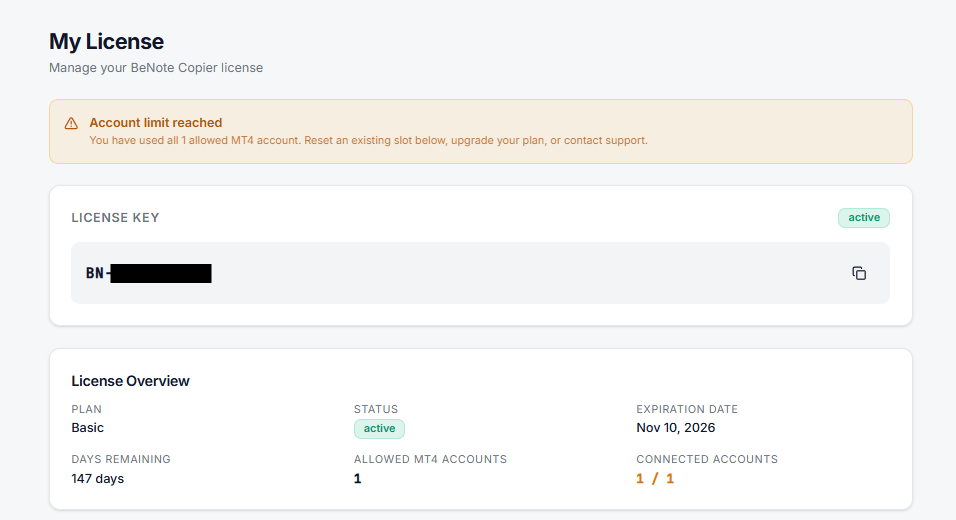Click the 147 days remaining value
956x520 pixels.
[x=98, y=479]
